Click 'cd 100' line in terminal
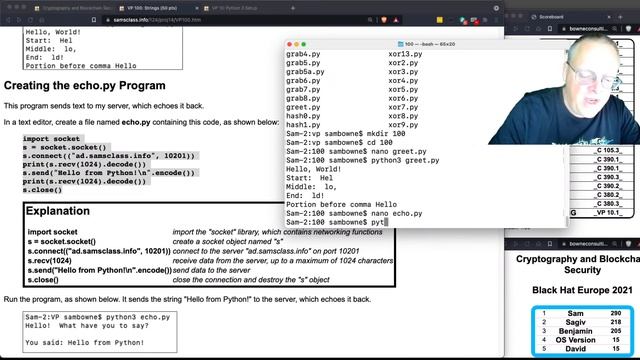 (339, 142)
